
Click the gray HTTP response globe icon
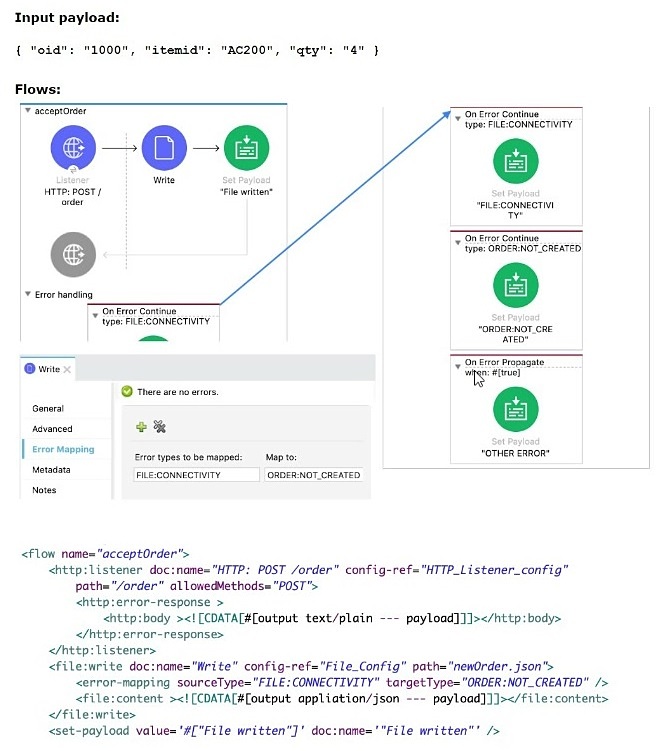tap(73, 254)
